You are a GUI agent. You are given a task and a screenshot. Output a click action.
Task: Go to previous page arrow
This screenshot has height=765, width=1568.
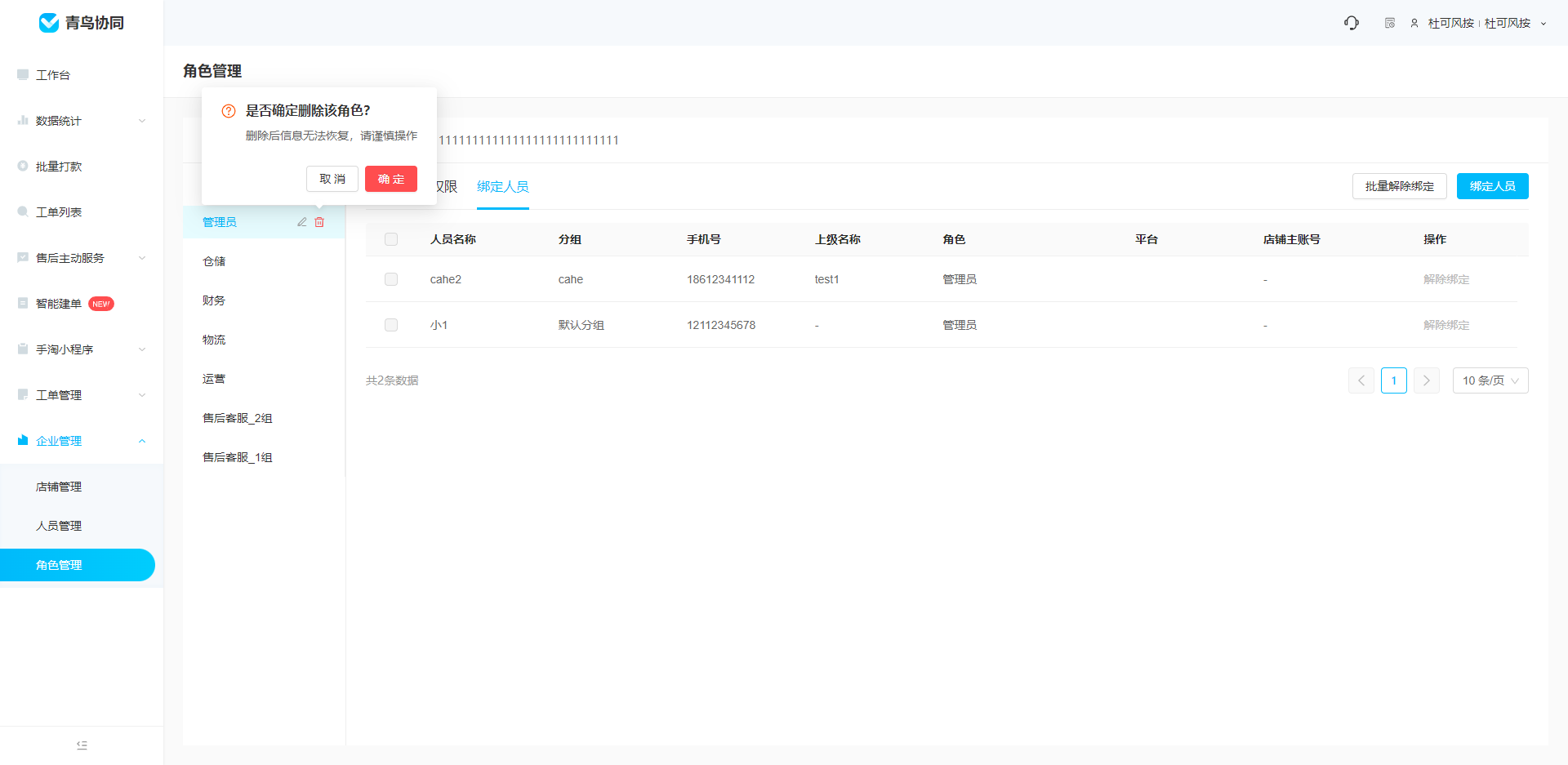coord(1361,380)
